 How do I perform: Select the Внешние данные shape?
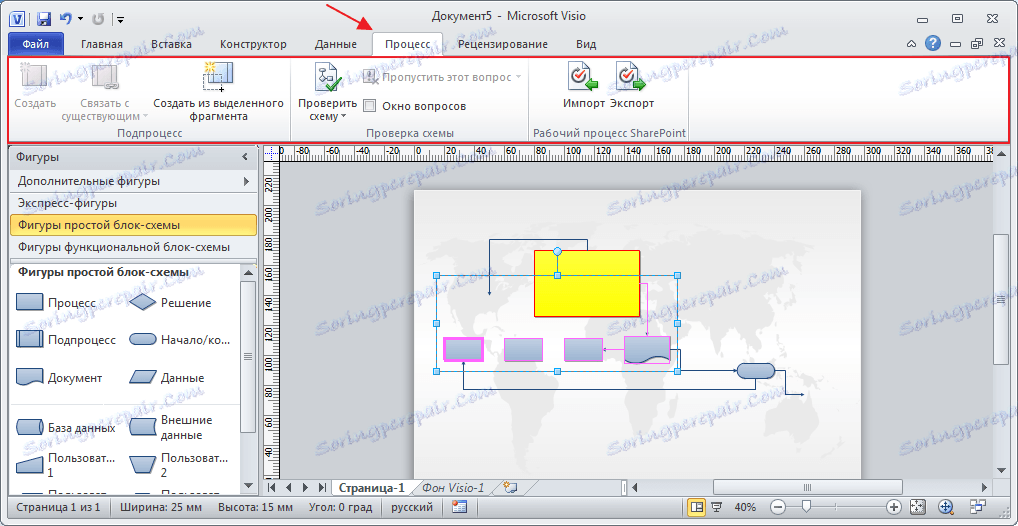(x=171, y=427)
